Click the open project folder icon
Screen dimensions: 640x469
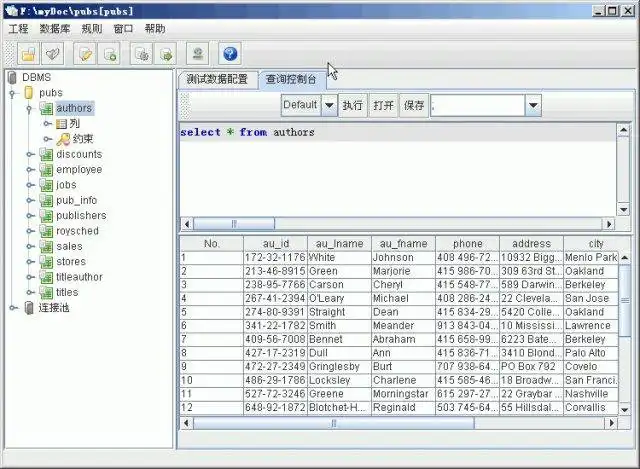click(x=28, y=53)
